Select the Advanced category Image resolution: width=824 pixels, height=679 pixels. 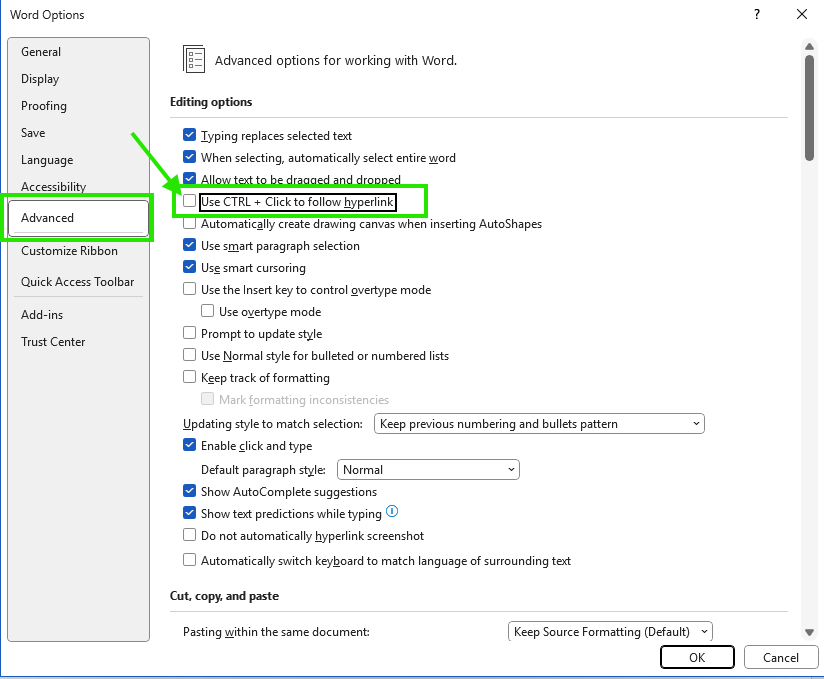coord(78,218)
